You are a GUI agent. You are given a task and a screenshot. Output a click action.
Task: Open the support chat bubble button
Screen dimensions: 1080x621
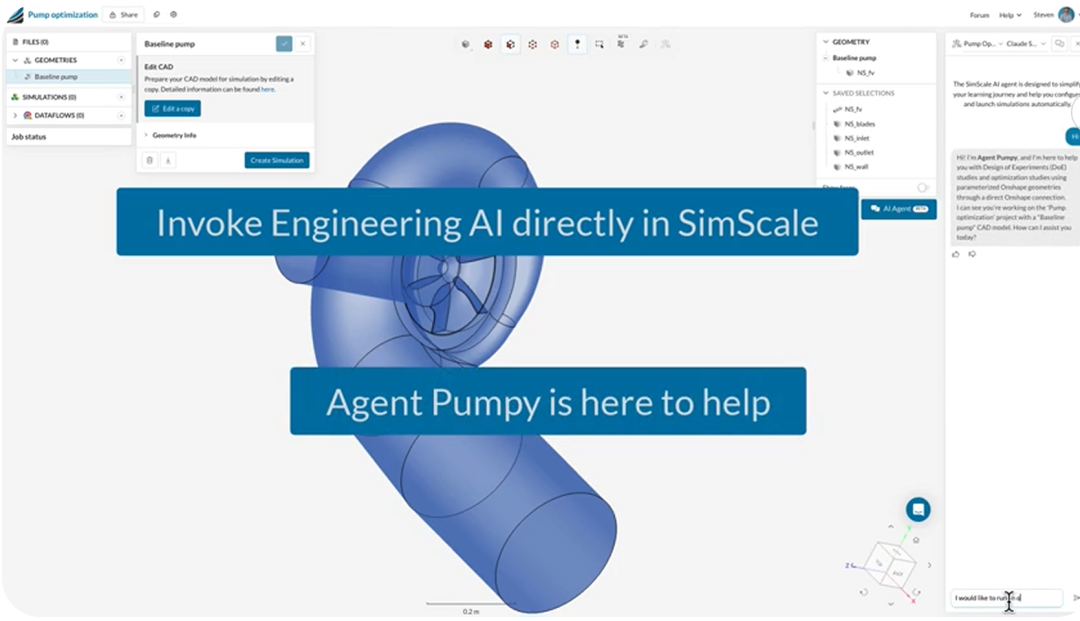pyautogui.click(x=918, y=510)
